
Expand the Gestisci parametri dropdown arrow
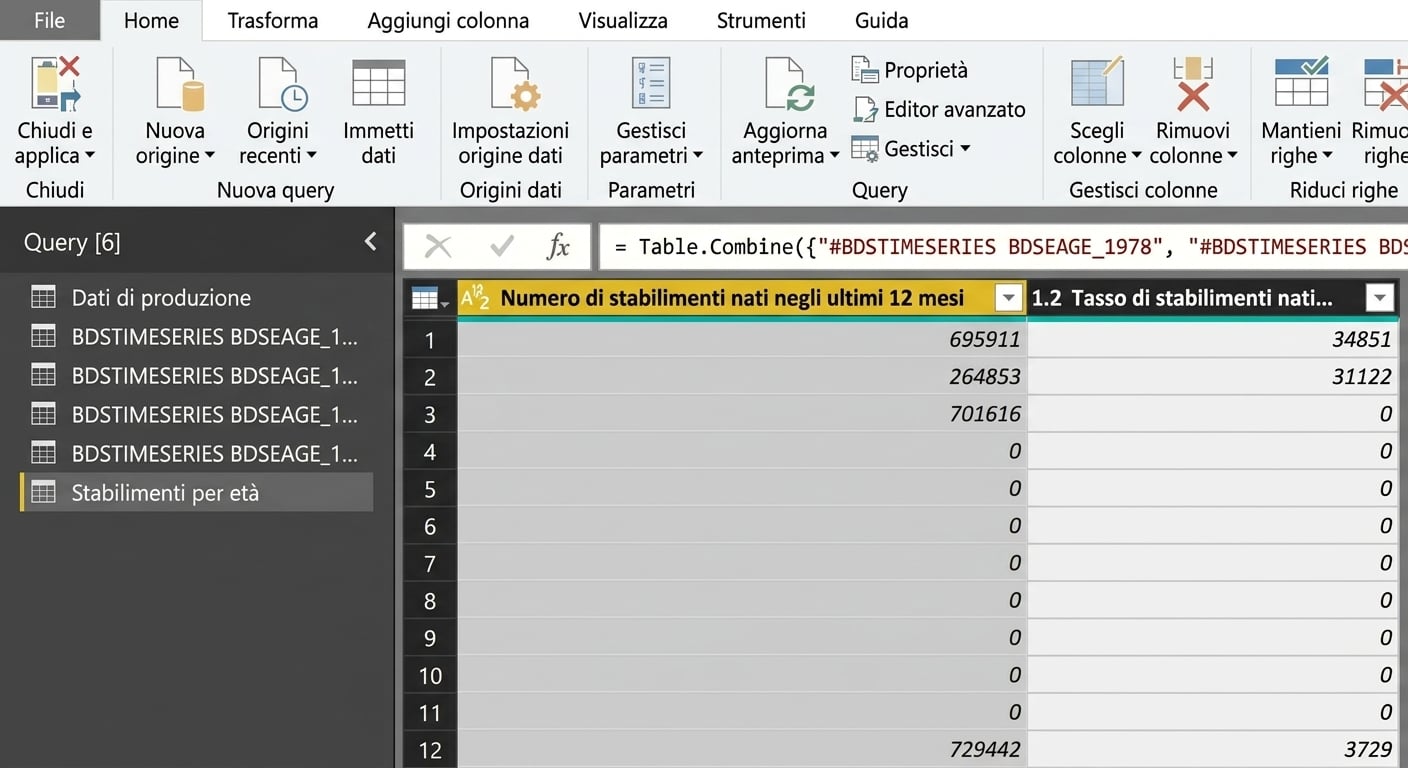pyautogui.click(x=698, y=156)
